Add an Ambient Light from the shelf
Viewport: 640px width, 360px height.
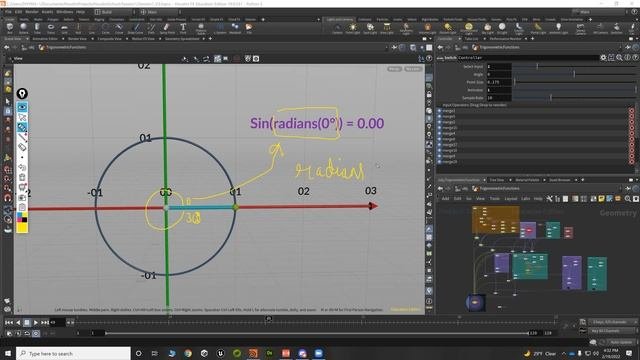[558, 29]
